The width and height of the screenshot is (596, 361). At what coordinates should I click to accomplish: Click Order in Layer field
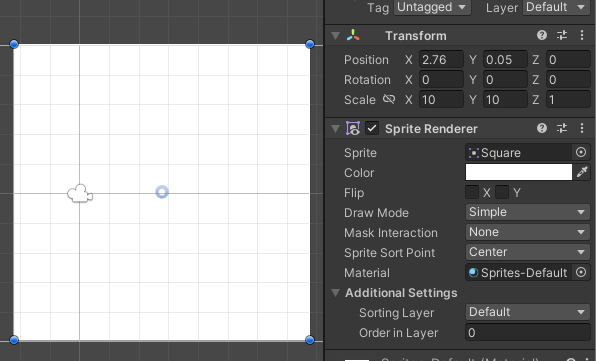(528, 332)
